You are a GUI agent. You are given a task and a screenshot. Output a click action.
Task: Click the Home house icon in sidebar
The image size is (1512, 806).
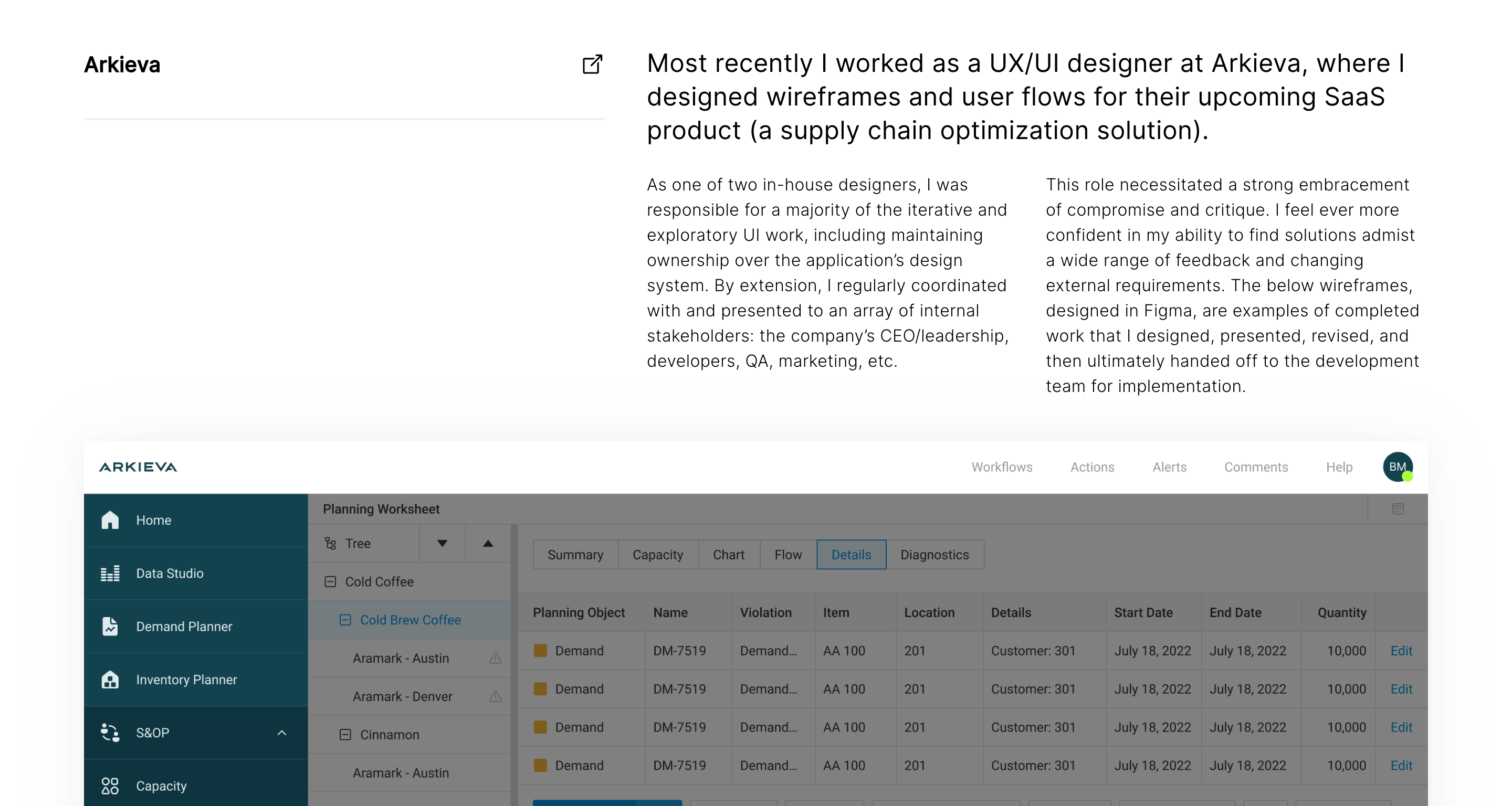[x=110, y=519]
